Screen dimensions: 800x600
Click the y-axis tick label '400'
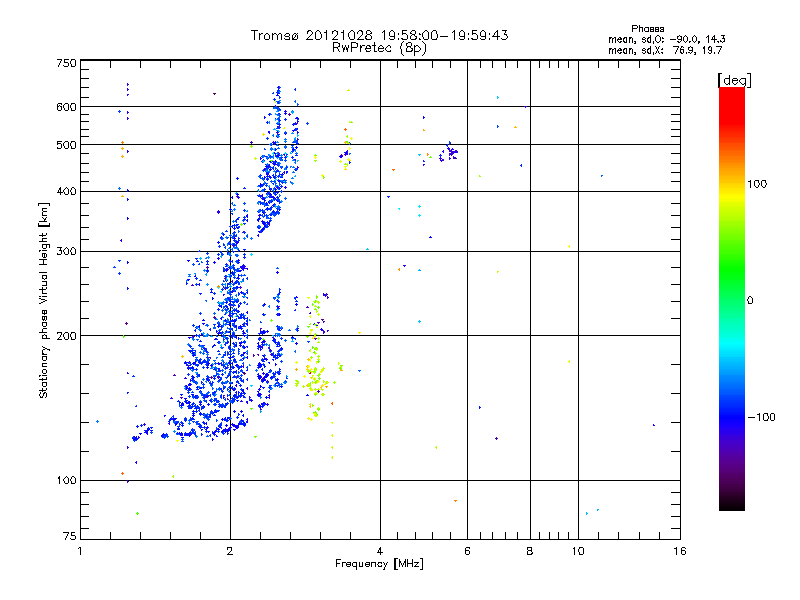pyautogui.click(x=66, y=191)
